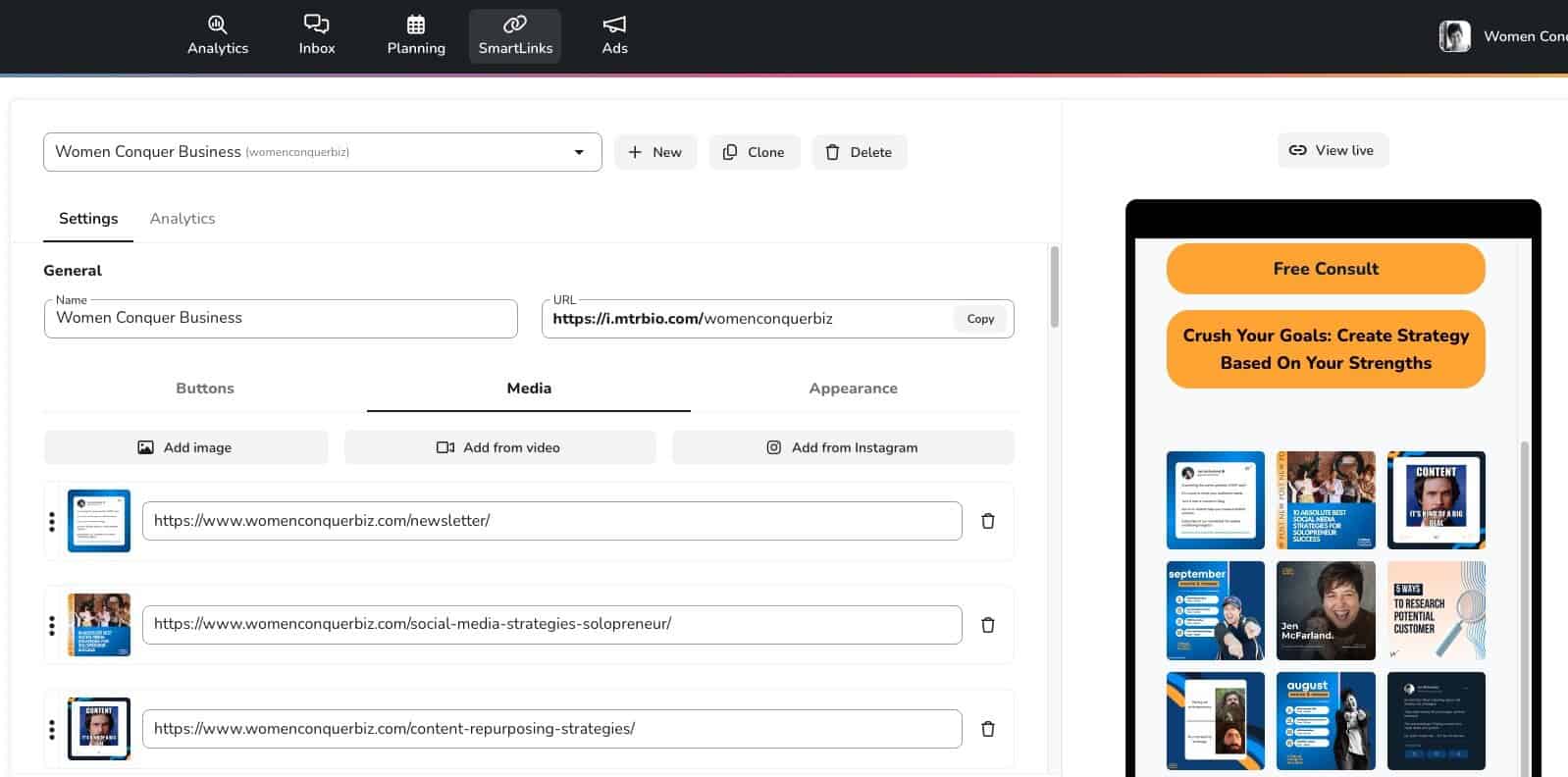The image size is (1568, 777).
Task: Edit the newsletter URL field
Action: coord(552,521)
